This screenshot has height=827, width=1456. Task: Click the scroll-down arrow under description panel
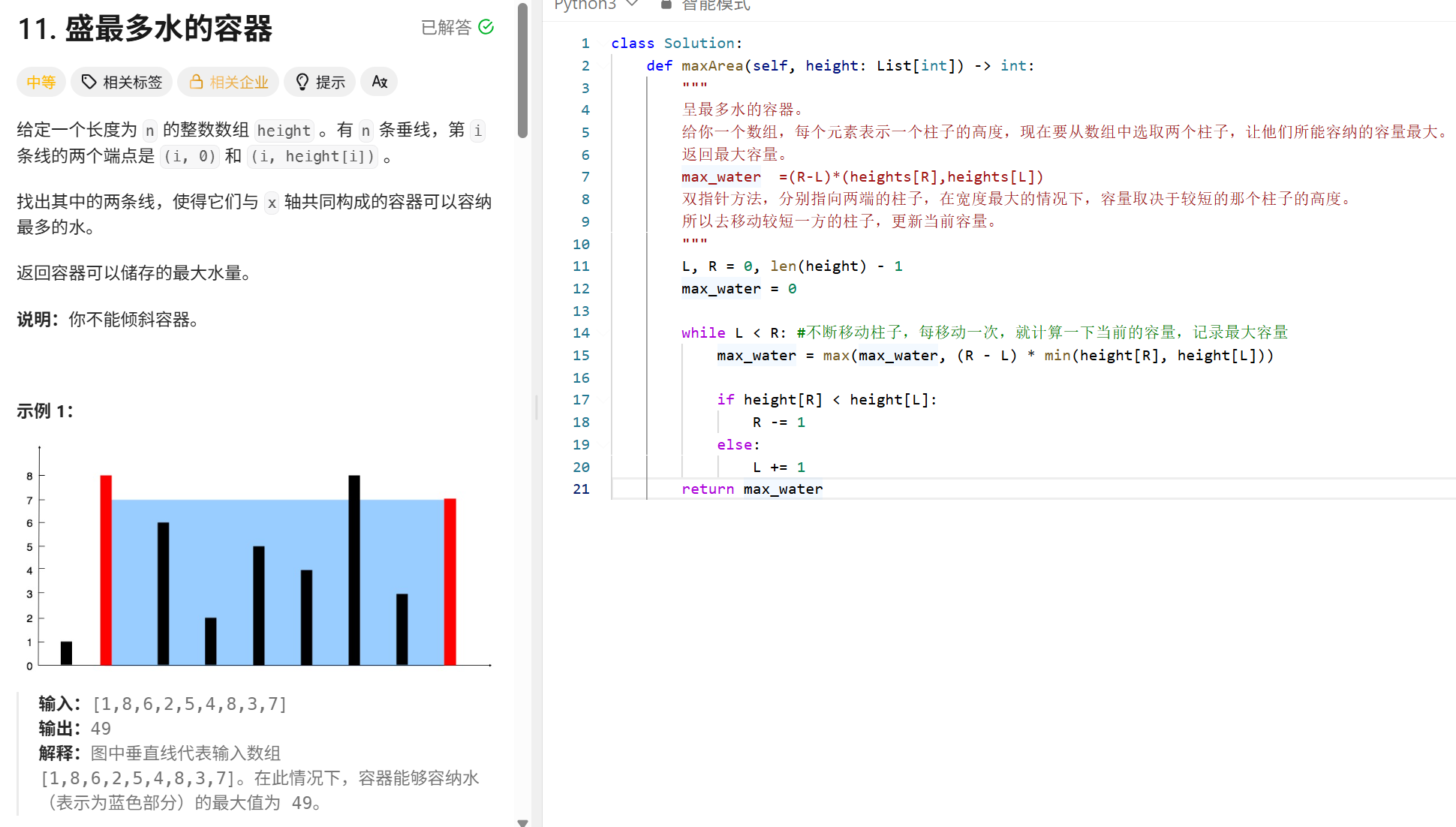[x=522, y=822]
